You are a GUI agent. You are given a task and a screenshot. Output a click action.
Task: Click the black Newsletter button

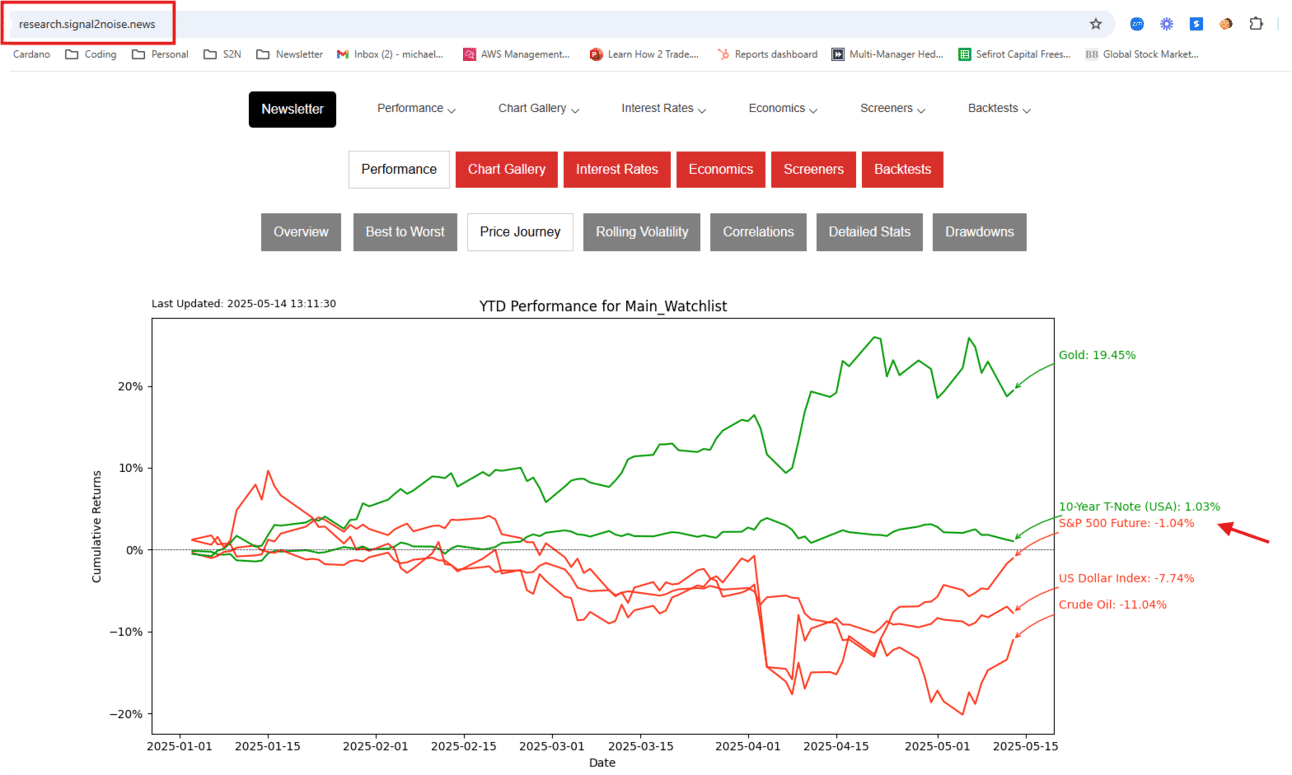[x=292, y=110]
